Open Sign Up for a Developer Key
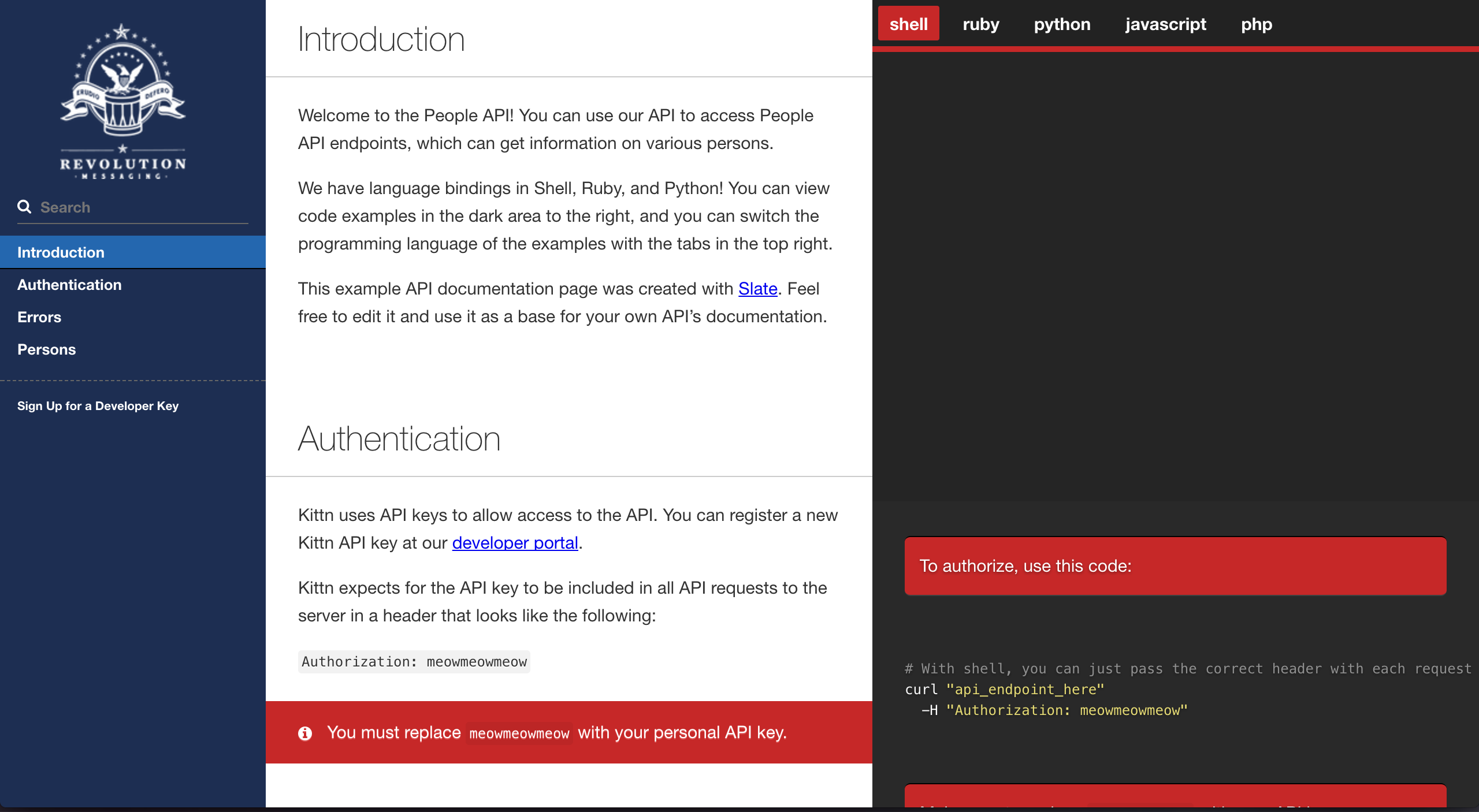The height and width of the screenshot is (812, 1479). (x=98, y=406)
